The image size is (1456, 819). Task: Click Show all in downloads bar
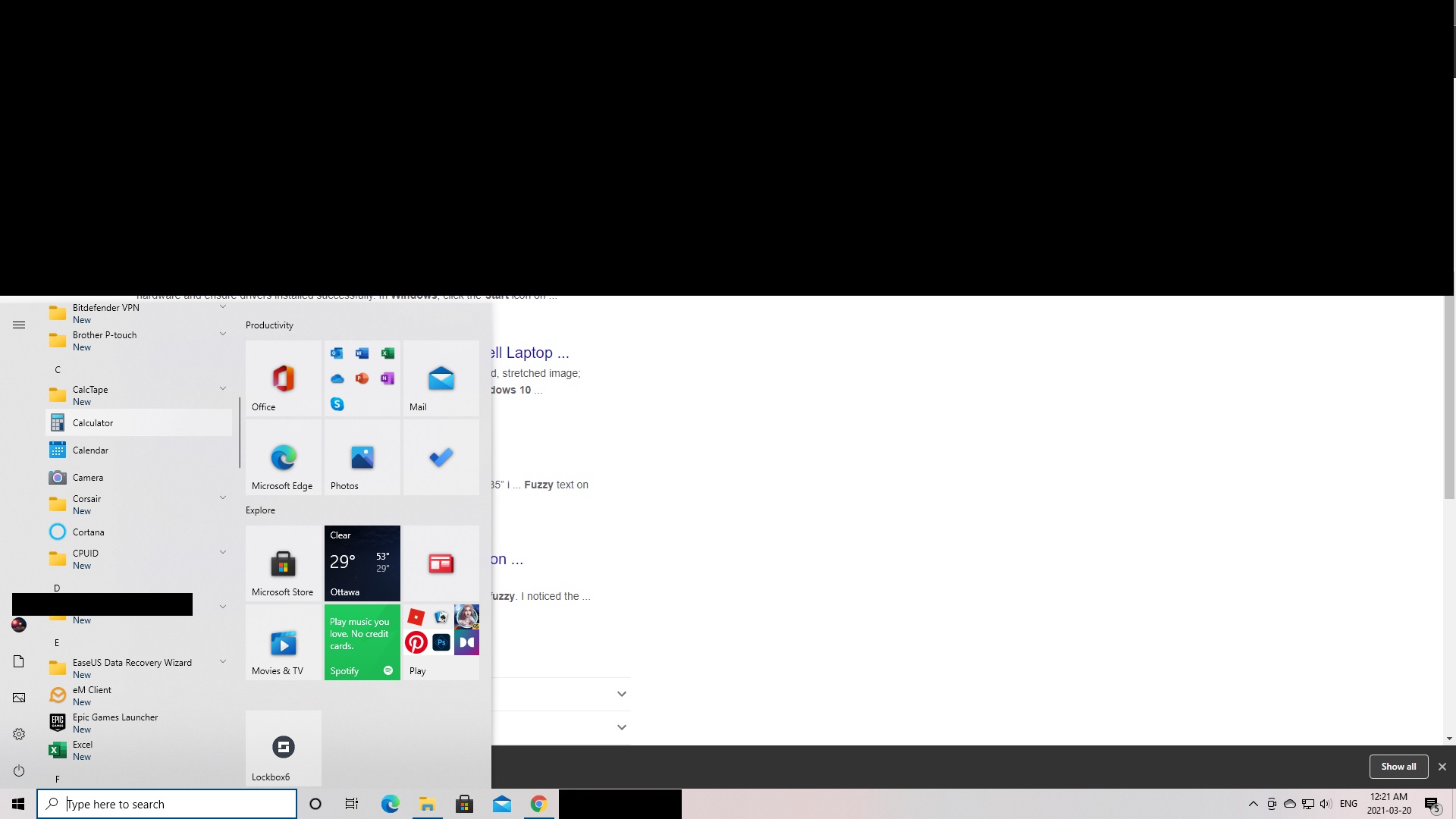(1398, 766)
